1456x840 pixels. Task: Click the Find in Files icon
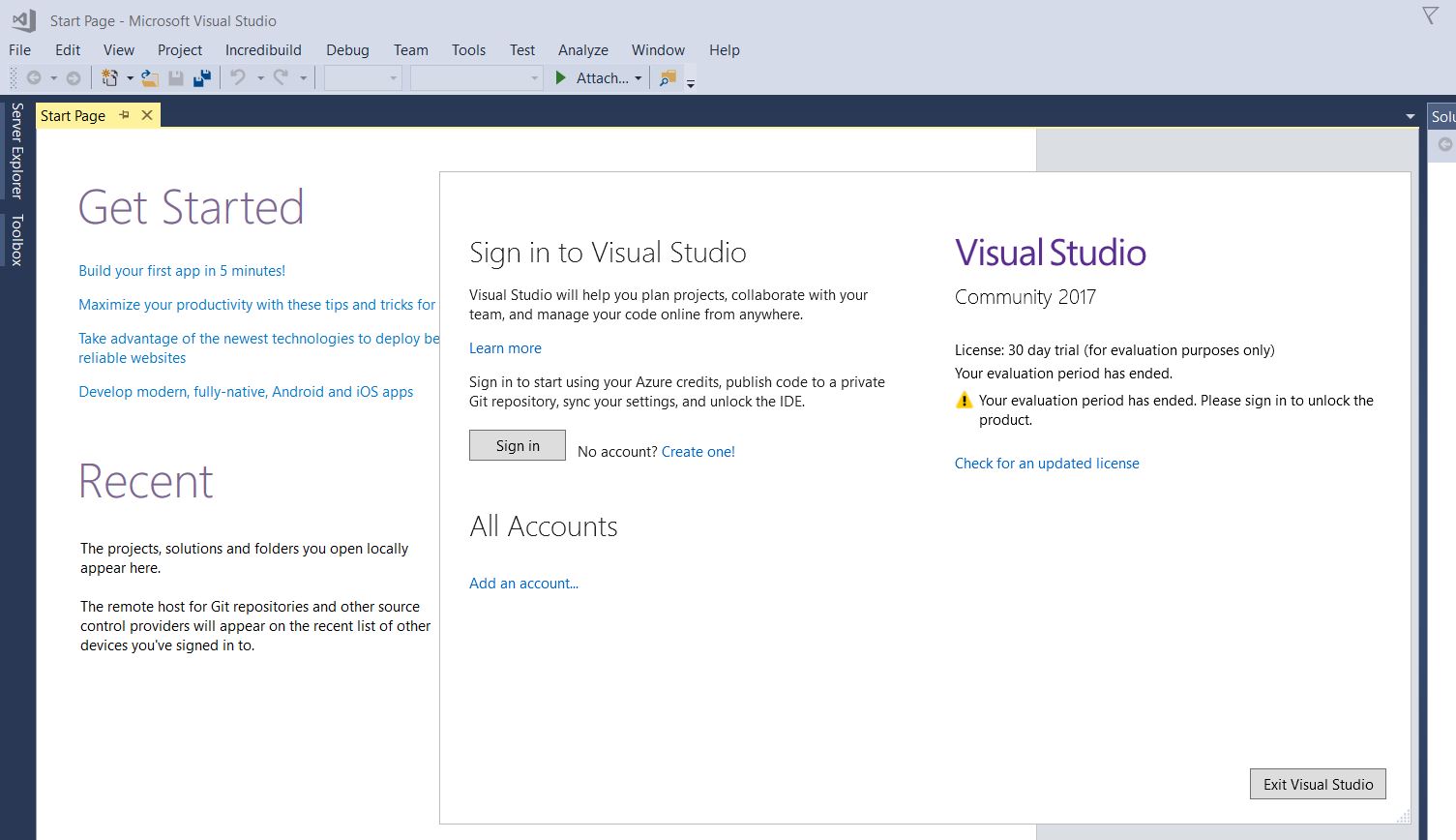coord(668,78)
